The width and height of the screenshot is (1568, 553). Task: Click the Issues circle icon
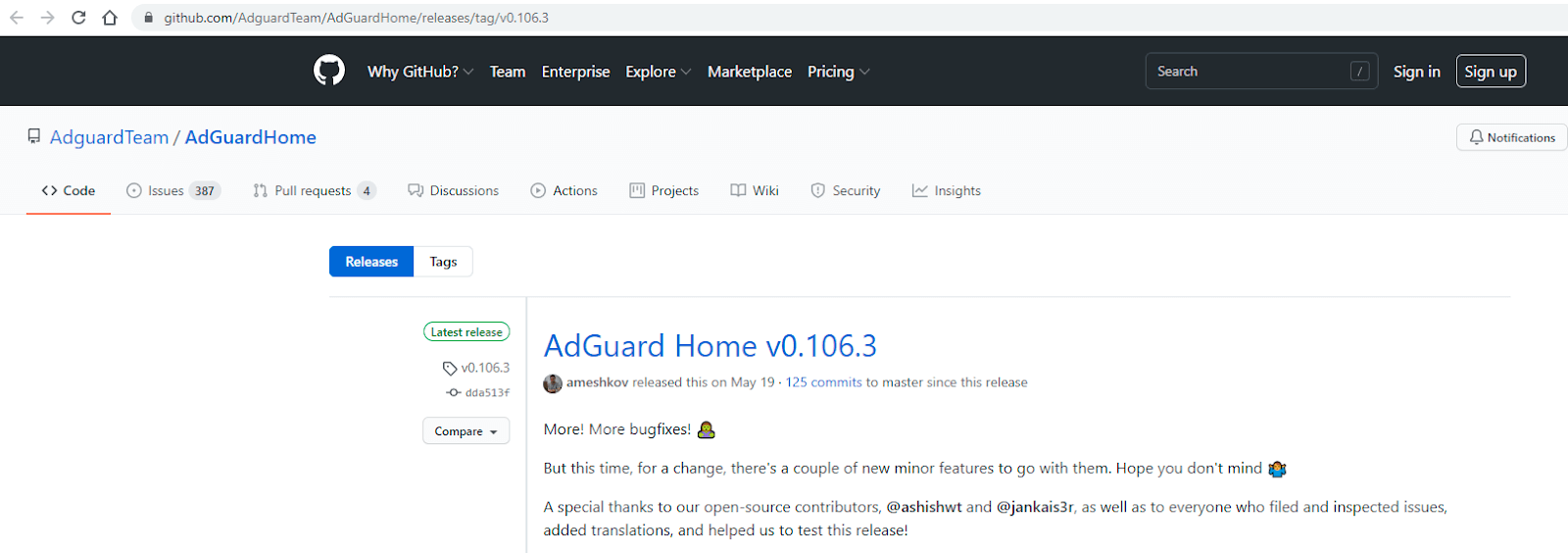[x=134, y=190]
